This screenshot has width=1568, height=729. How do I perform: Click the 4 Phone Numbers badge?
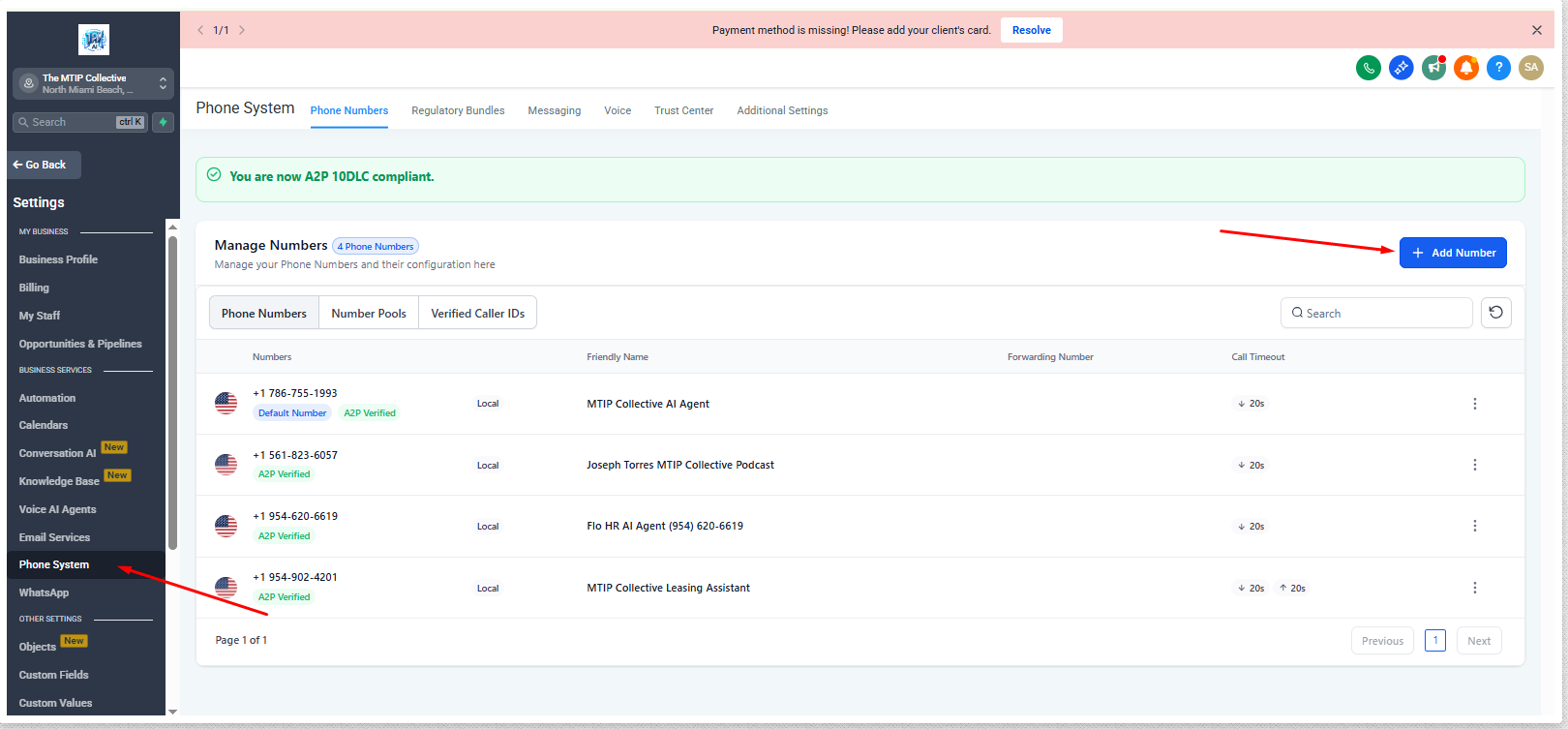coord(376,247)
